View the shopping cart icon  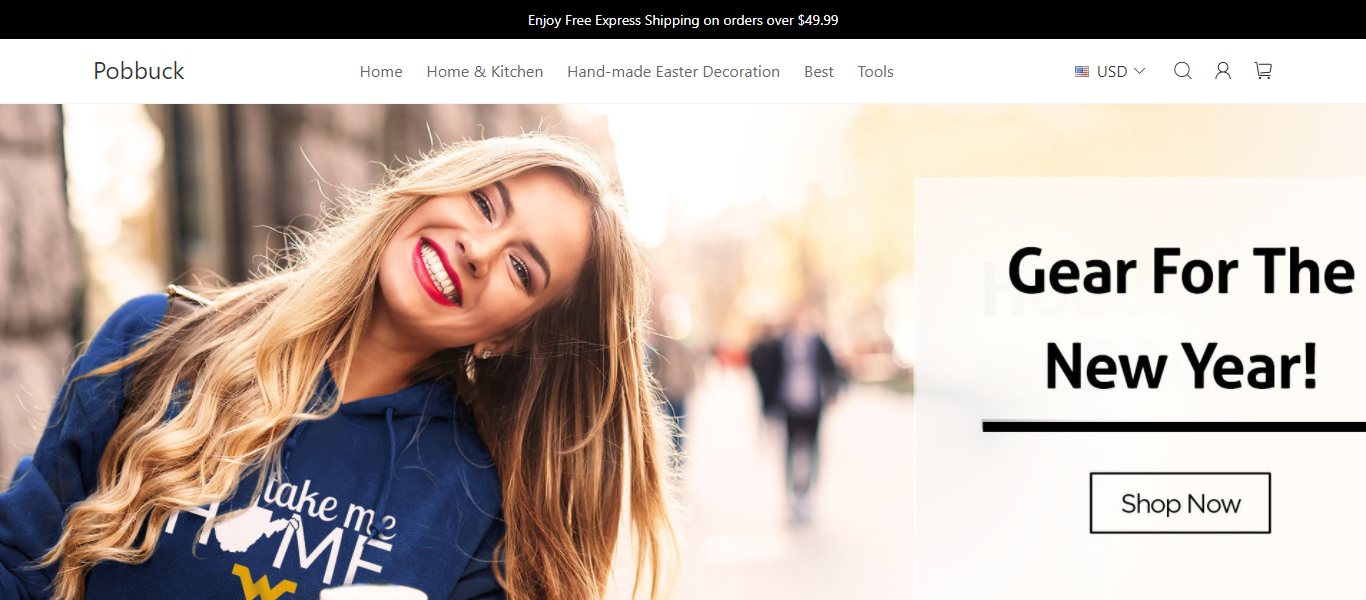[x=1263, y=71]
